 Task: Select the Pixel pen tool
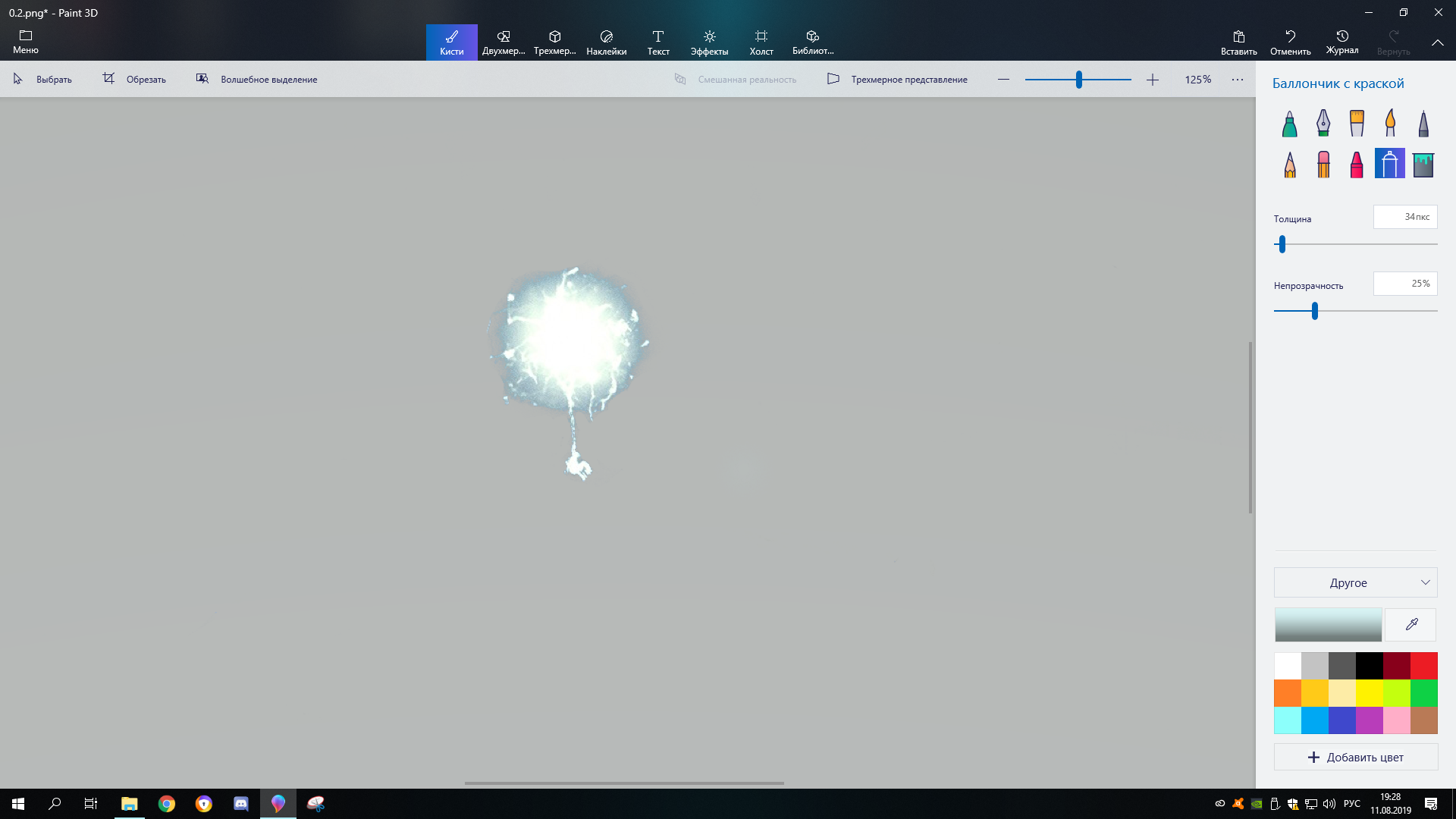[1423, 123]
